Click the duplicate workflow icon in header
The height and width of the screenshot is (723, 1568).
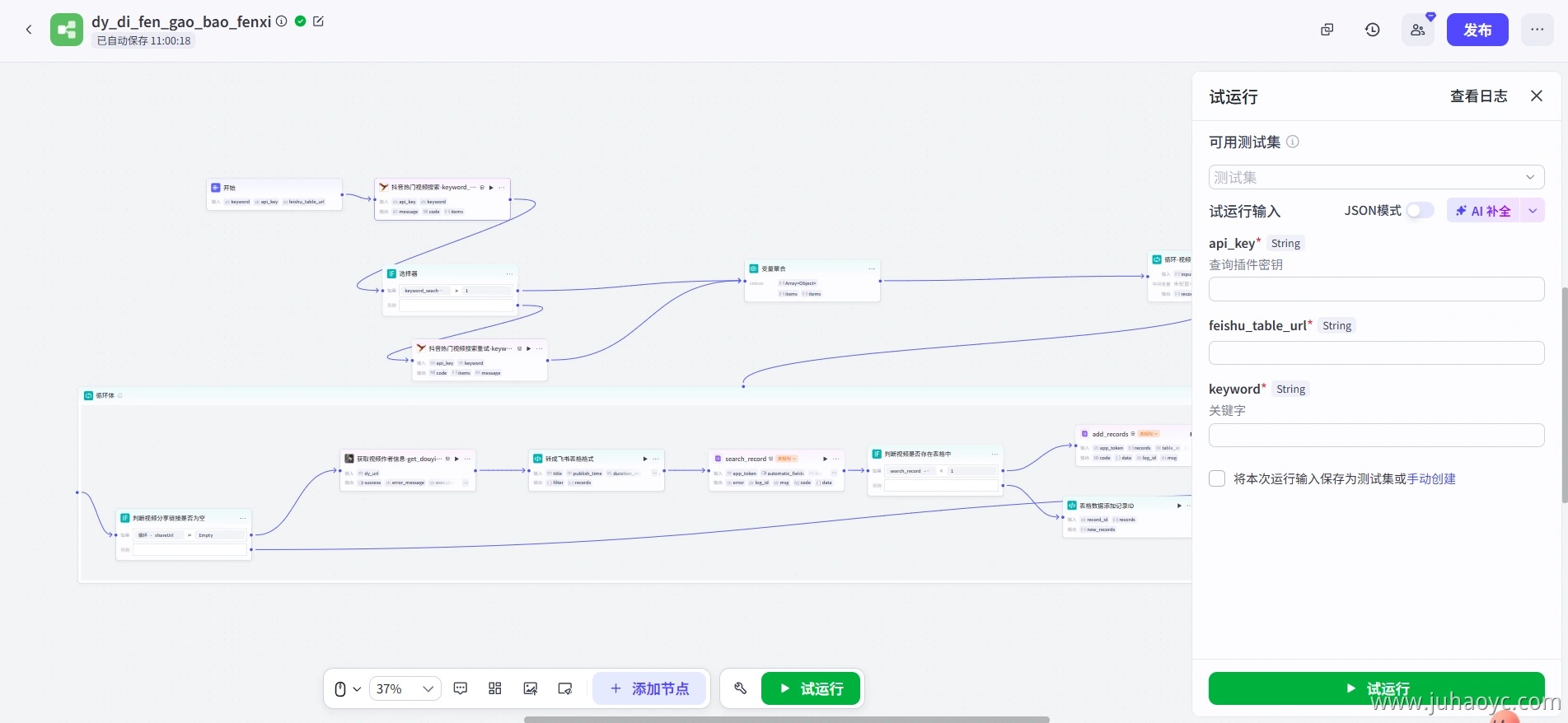[x=1327, y=30]
